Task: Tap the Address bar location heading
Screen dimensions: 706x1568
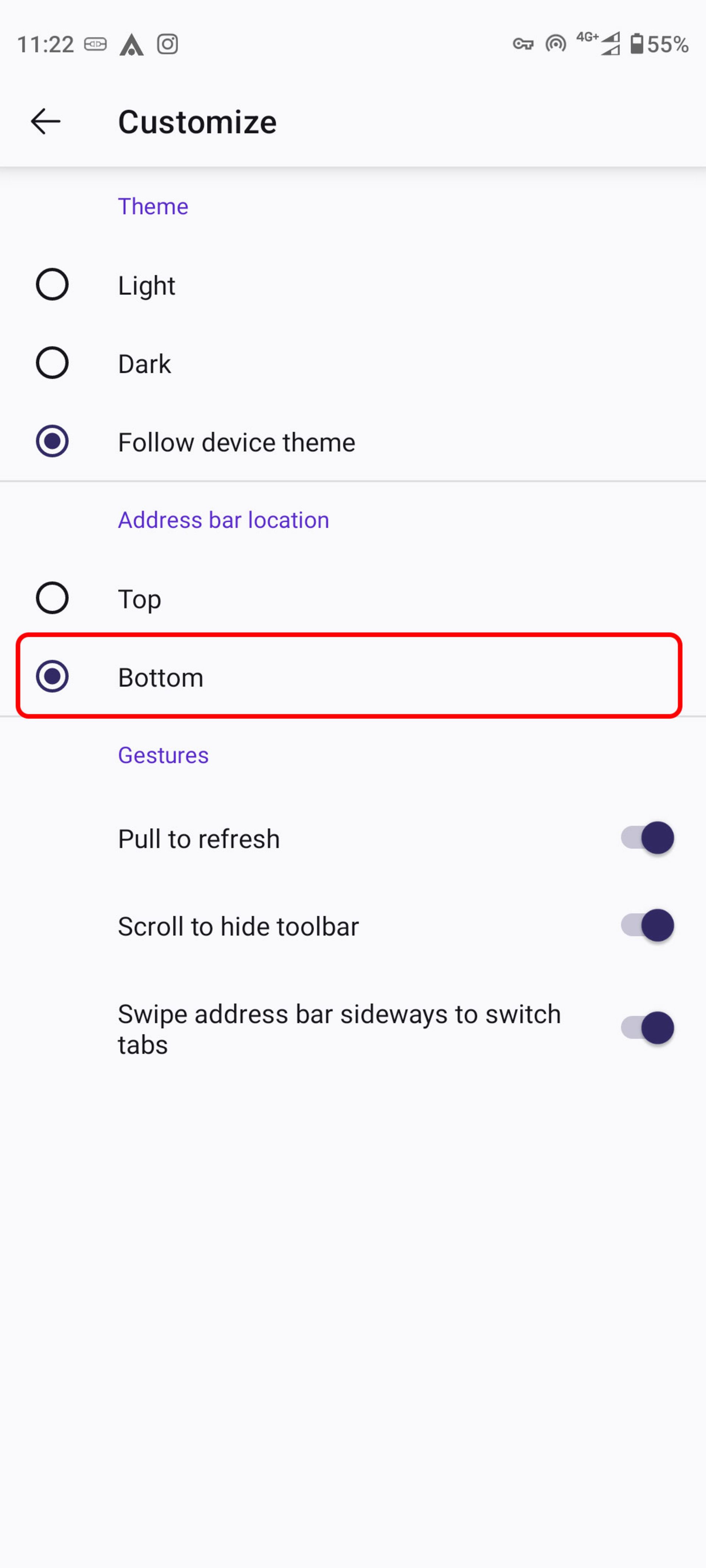Action: click(223, 520)
